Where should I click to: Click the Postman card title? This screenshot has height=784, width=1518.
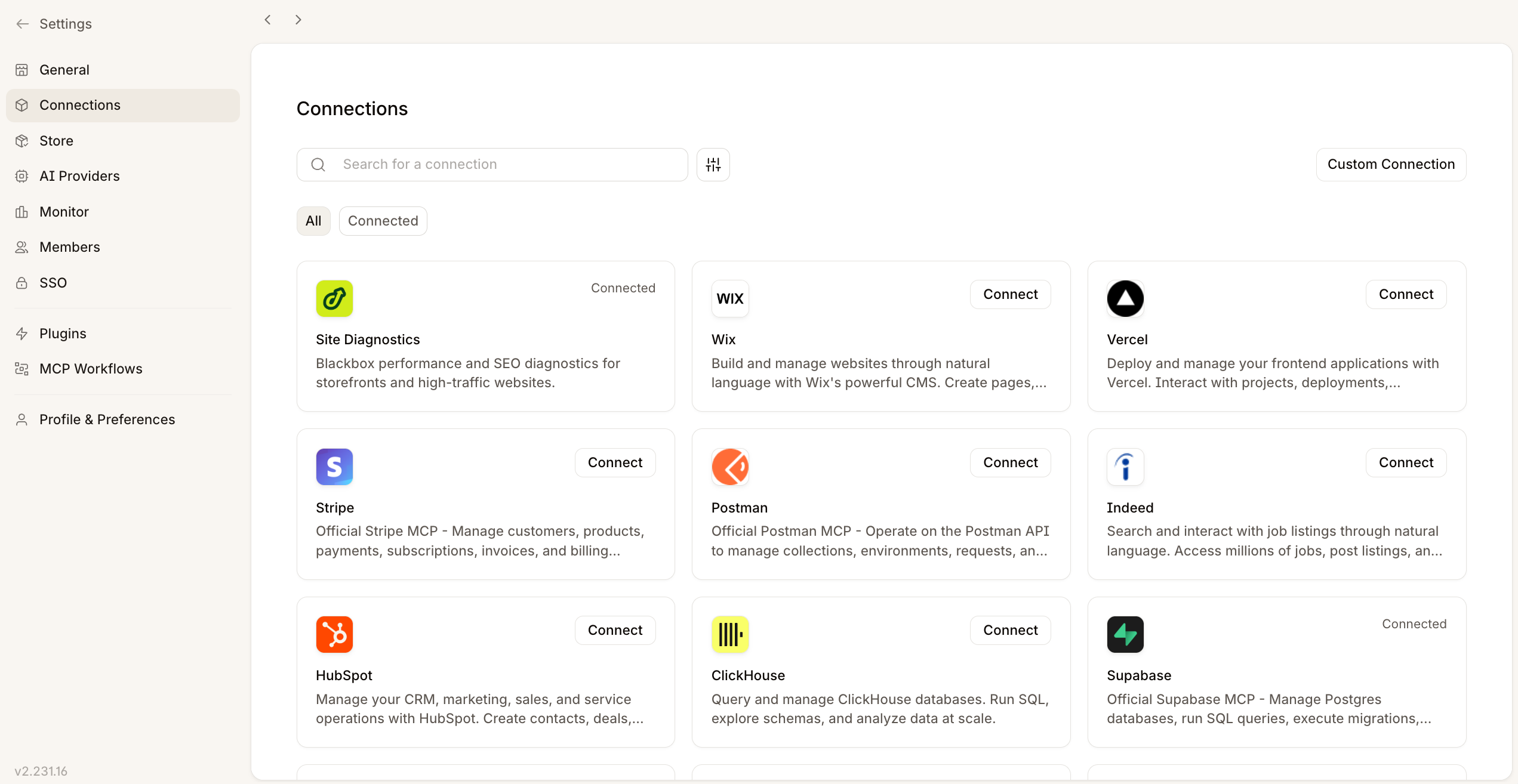[740, 508]
